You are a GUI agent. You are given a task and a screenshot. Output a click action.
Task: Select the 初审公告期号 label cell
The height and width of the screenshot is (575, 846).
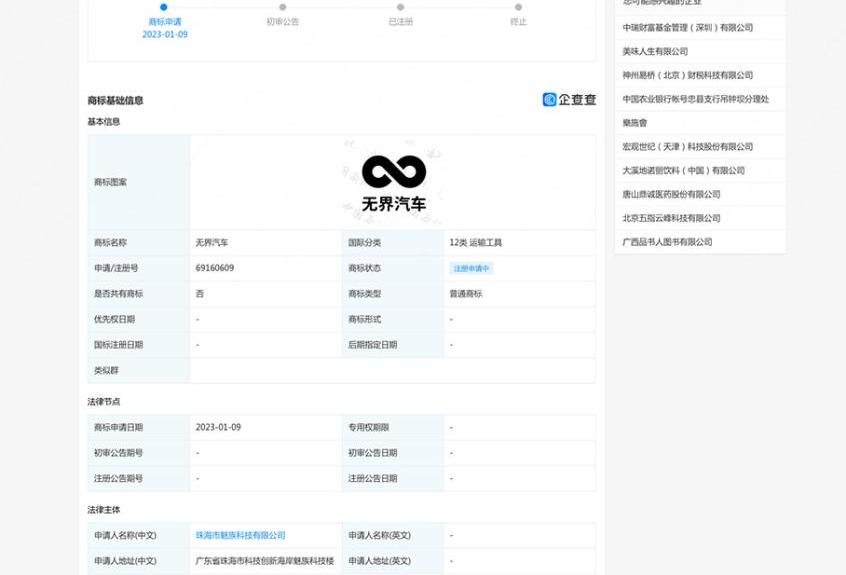[139, 453]
